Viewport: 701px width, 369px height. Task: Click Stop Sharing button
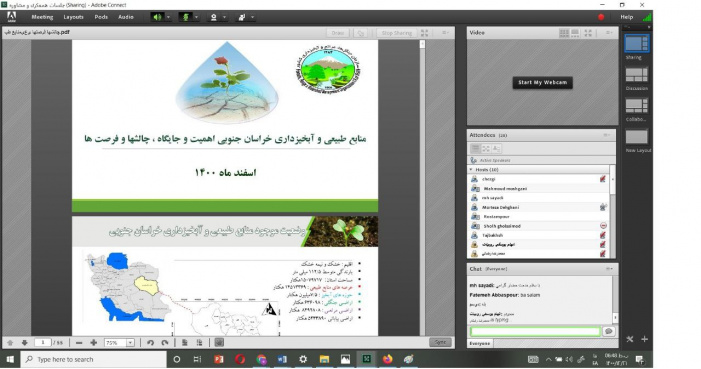(x=397, y=33)
